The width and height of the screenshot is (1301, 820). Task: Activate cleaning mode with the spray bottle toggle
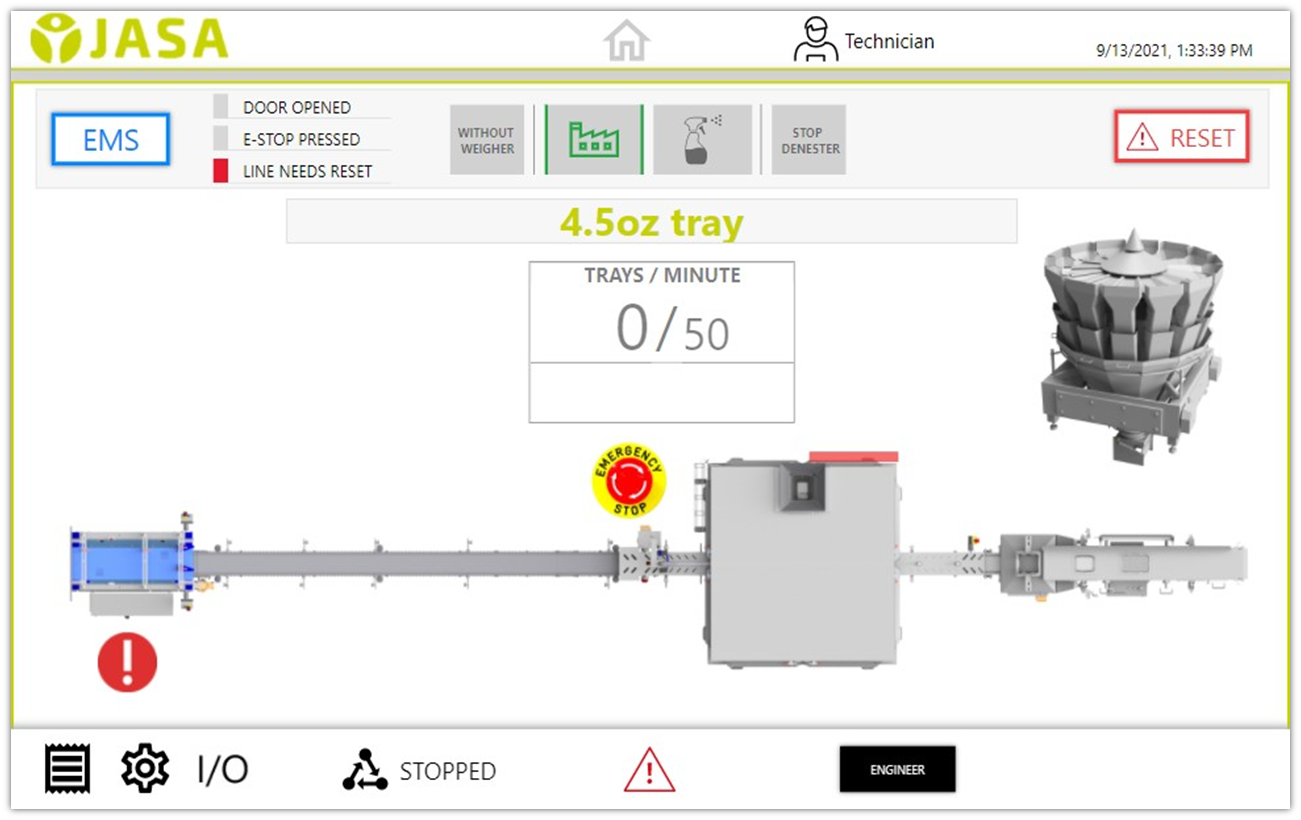coord(702,139)
